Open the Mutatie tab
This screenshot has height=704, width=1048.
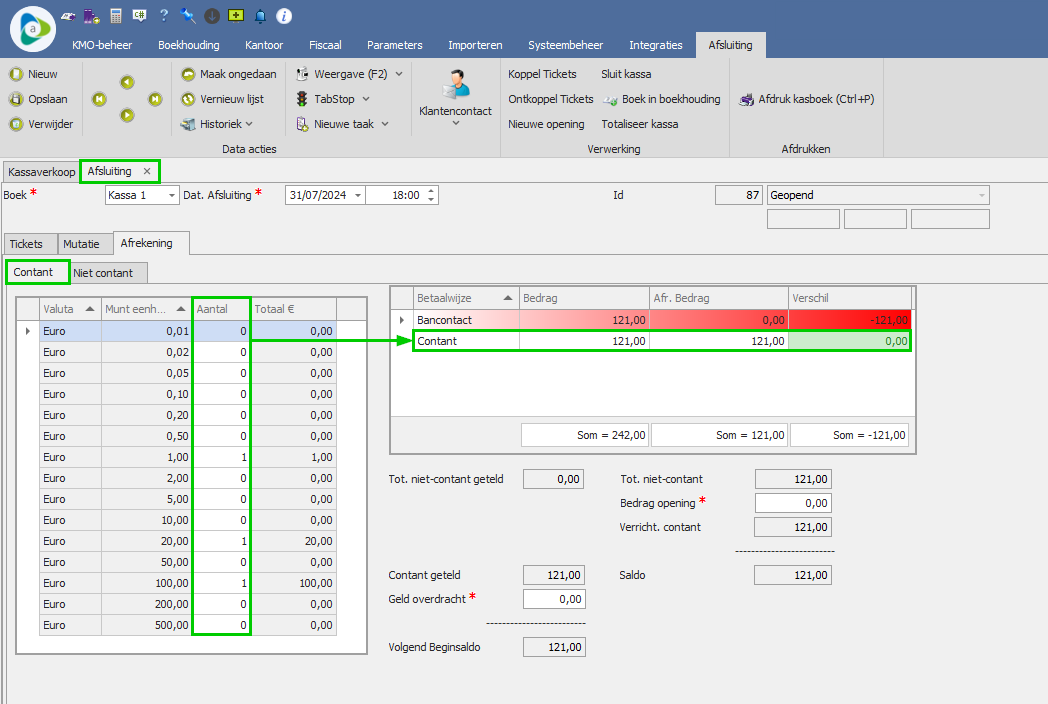click(82, 244)
